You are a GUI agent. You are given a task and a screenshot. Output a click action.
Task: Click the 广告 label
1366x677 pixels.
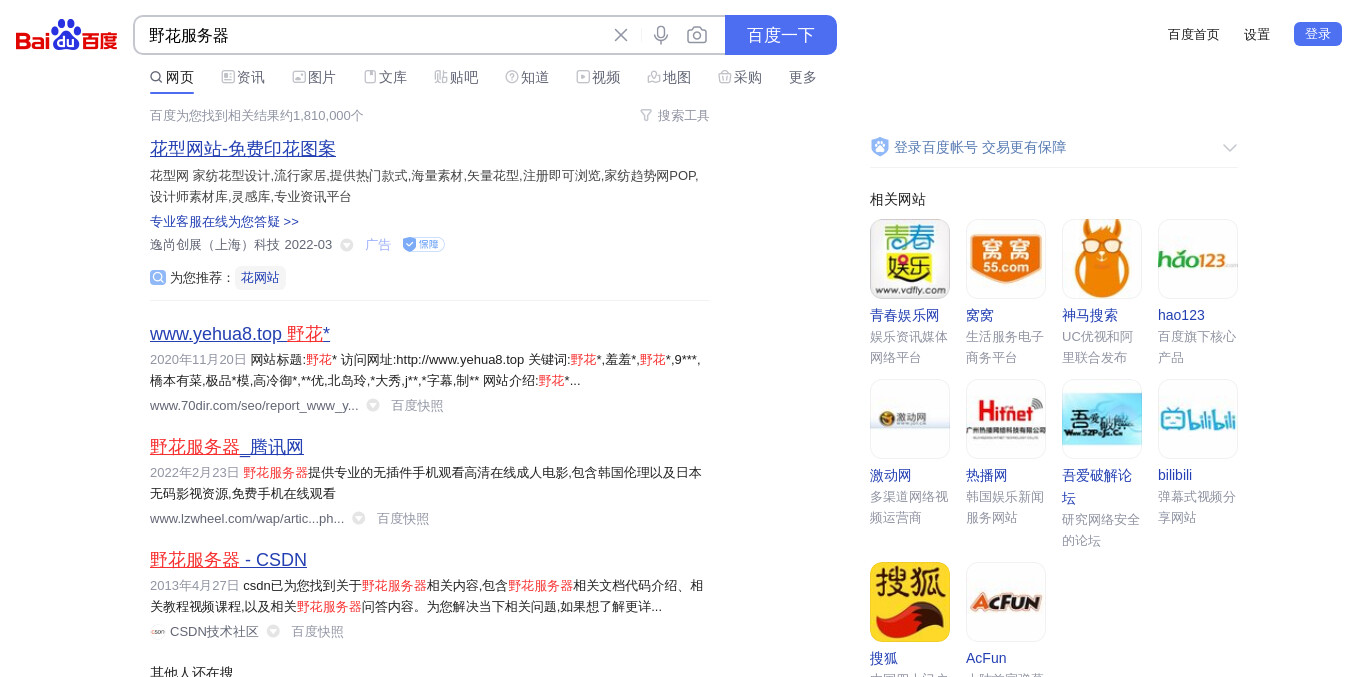tap(378, 245)
